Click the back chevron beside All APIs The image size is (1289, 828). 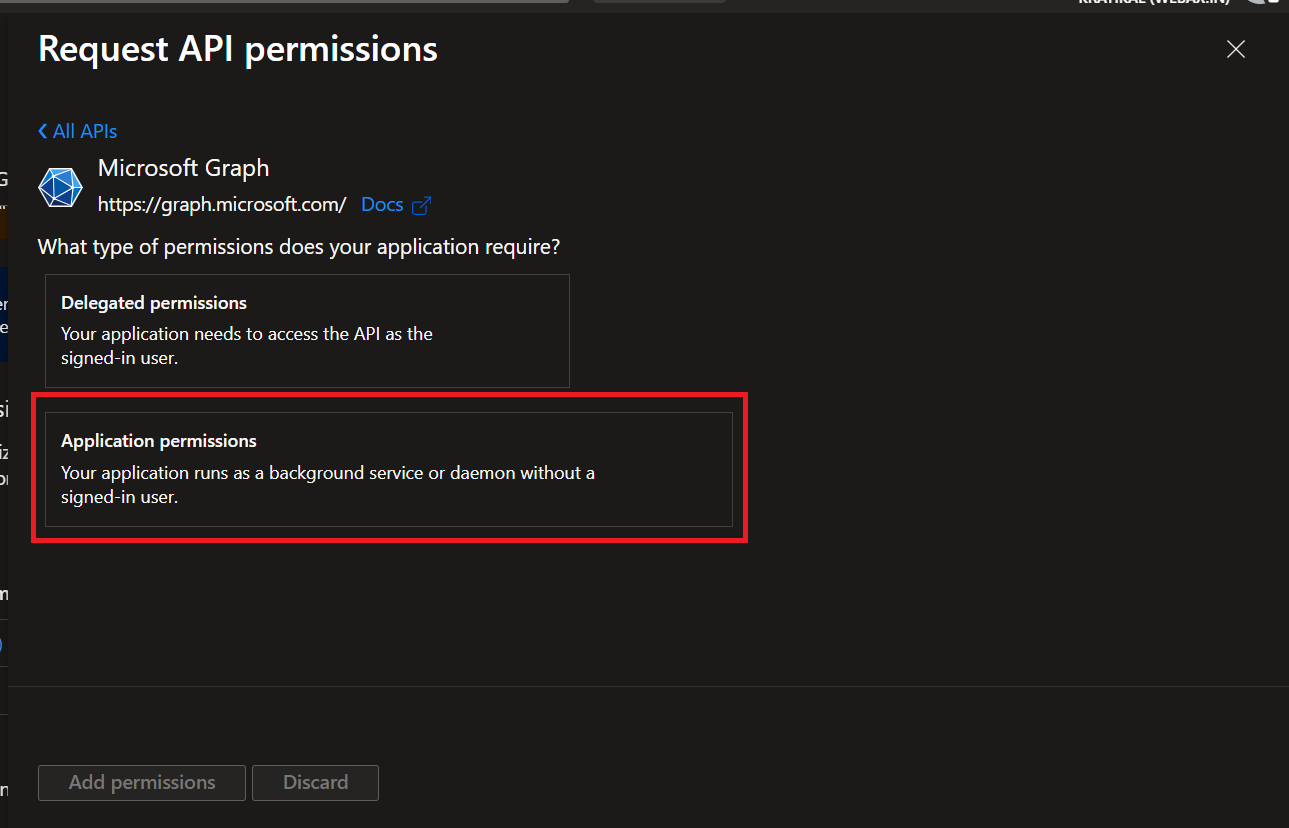pyautogui.click(x=43, y=132)
